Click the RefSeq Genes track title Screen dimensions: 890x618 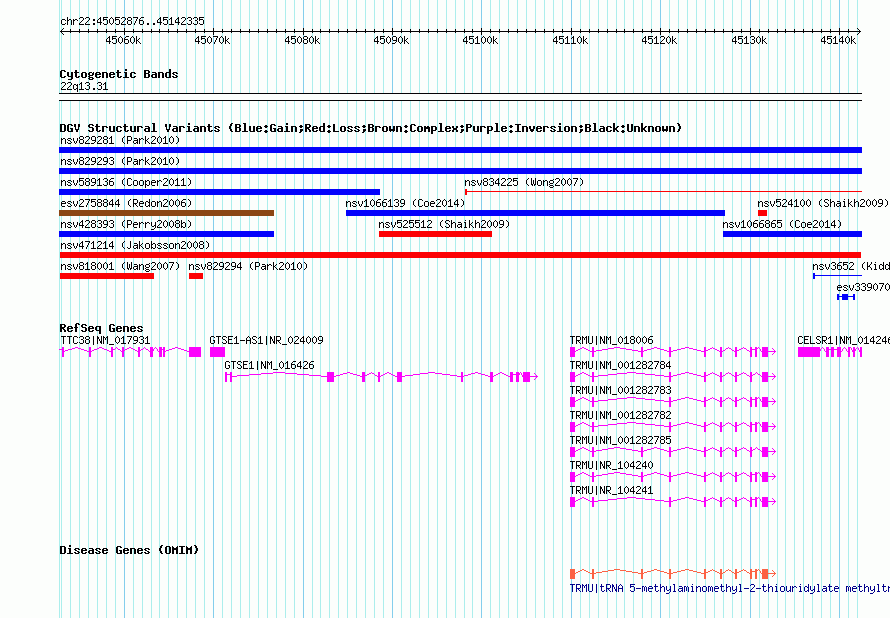[x=101, y=328]
